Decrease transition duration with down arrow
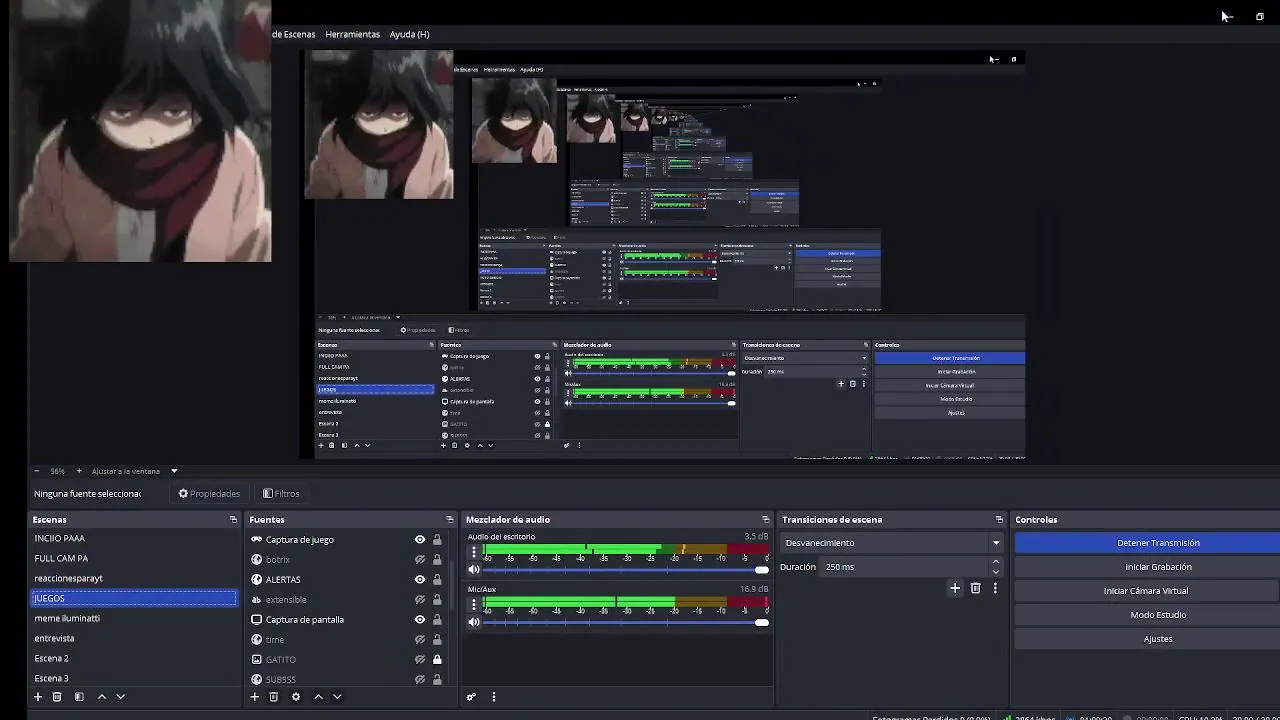Viewport: 1280px width, 720px height. (995, 571)
